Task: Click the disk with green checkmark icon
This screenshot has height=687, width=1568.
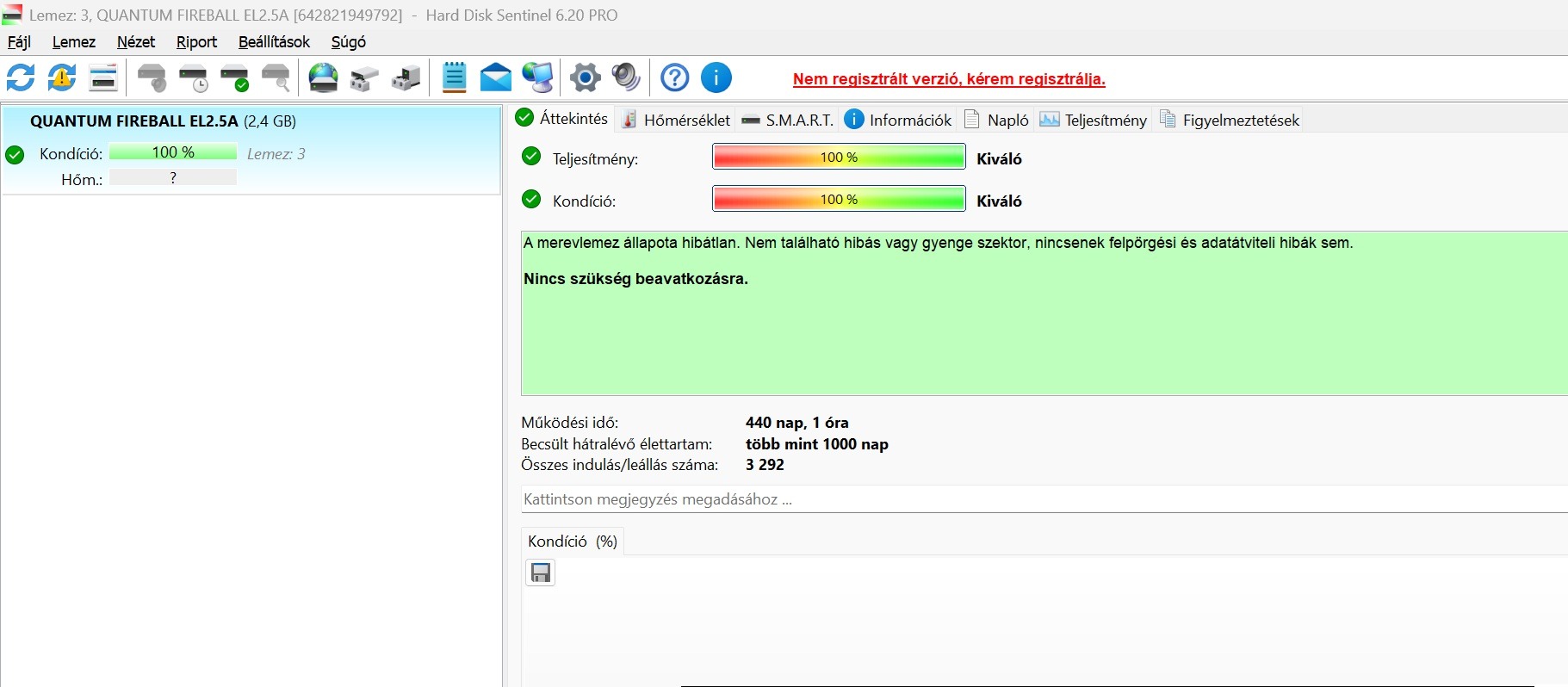Action: click(x=235, y=77)
